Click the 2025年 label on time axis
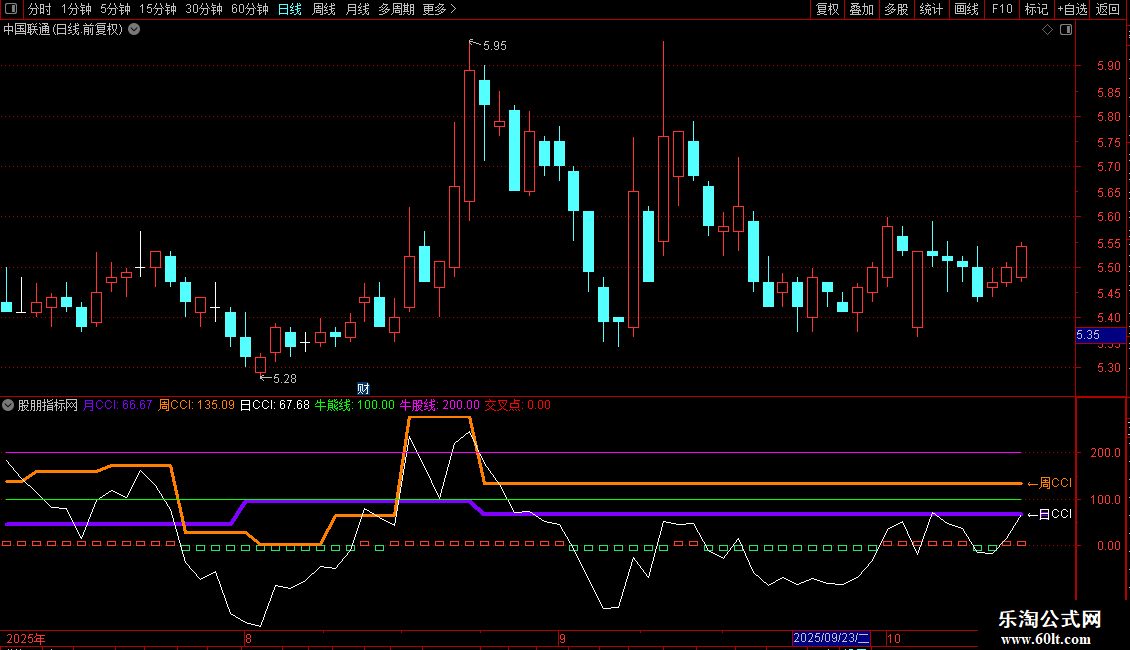Image resolution: width=1130 pixels, height=650 pixels. point(26,638)
